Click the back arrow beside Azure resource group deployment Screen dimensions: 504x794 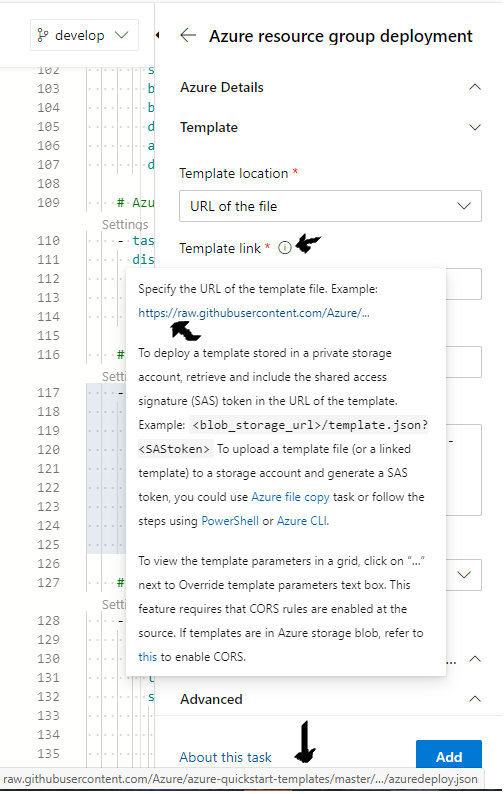[188, 35]
